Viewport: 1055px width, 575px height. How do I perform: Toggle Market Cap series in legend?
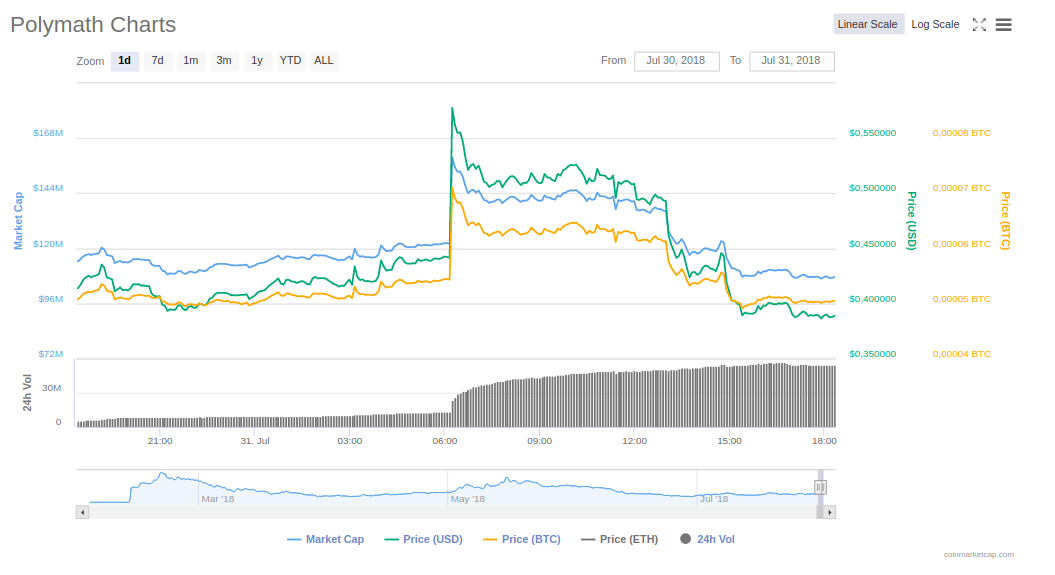326,539
